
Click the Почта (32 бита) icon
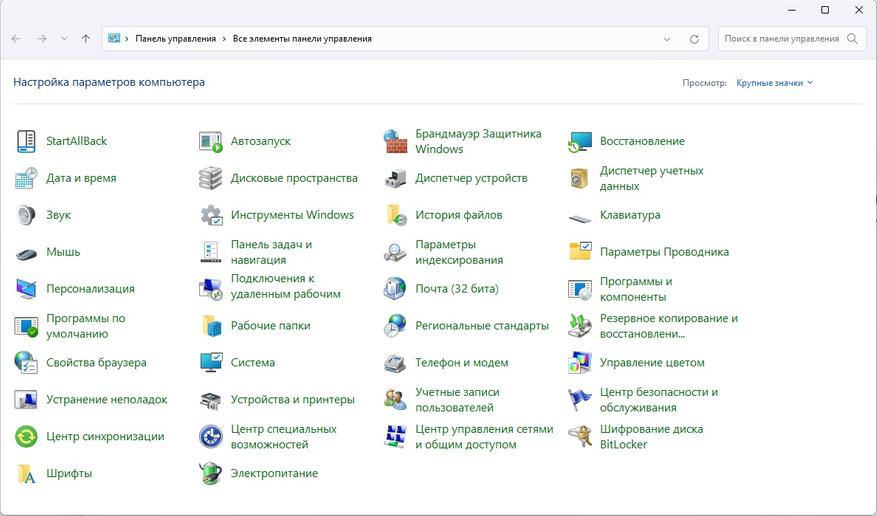(x=395, y=289)
